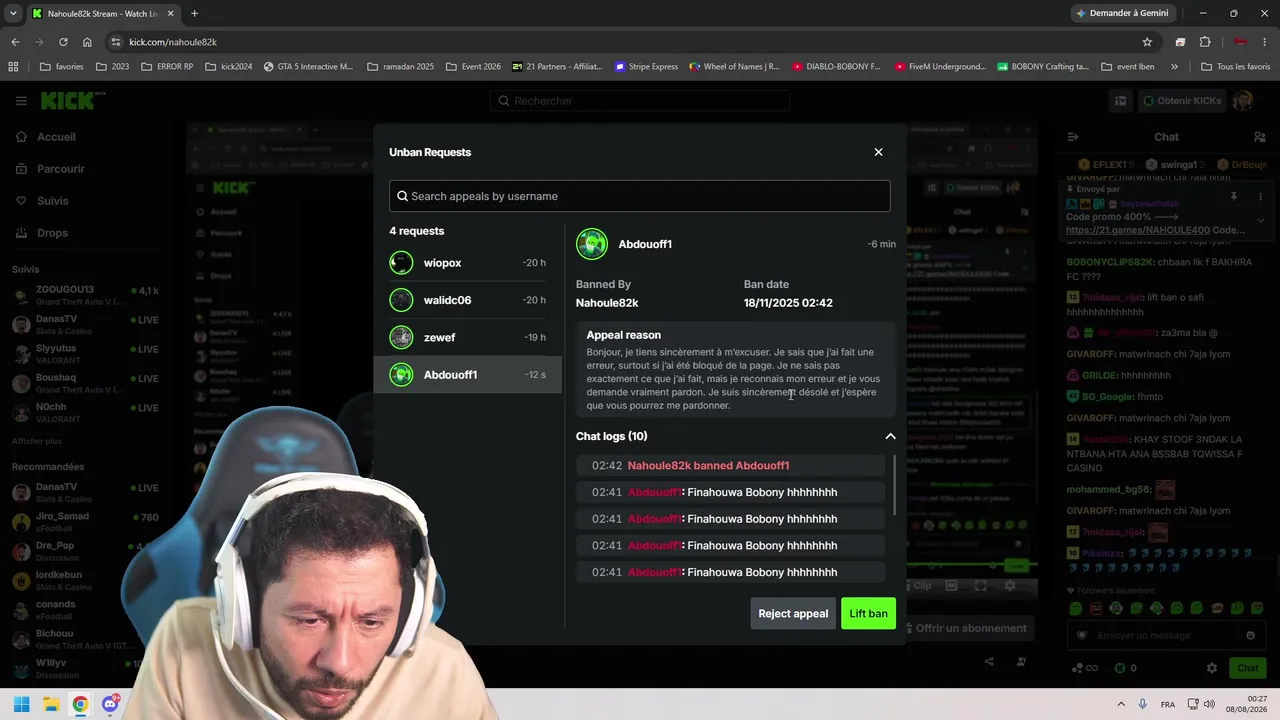This screenshot has height=720, width=1280.
Task: Select Abdouoff1 unban request
Action: coord(468,375)
